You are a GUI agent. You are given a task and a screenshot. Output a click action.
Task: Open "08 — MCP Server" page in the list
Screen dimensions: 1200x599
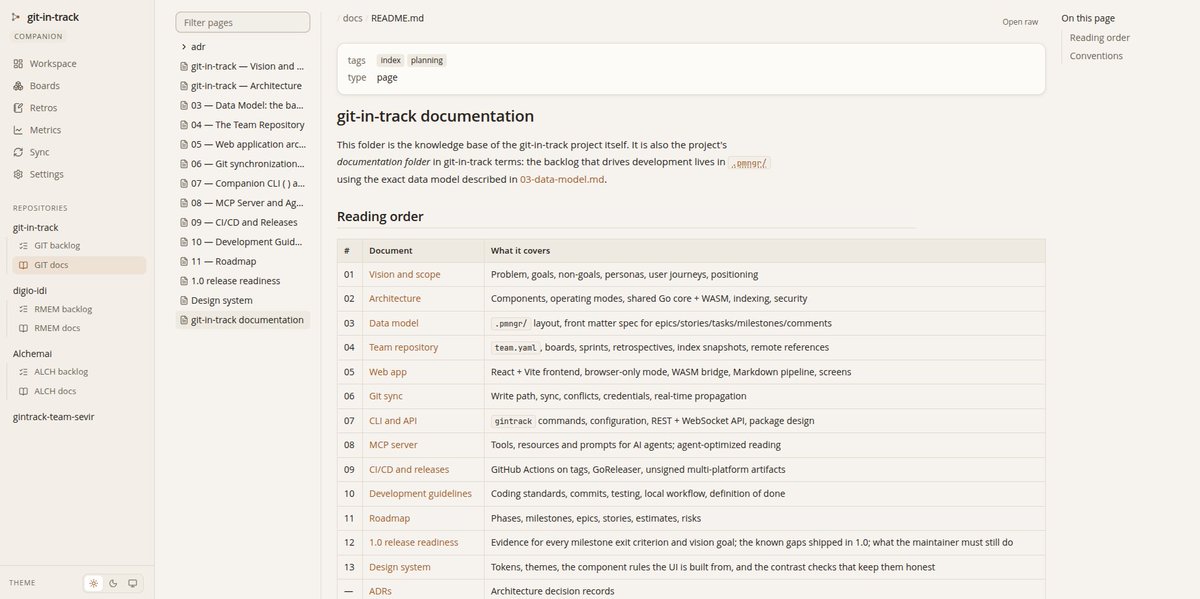point(243,203)
